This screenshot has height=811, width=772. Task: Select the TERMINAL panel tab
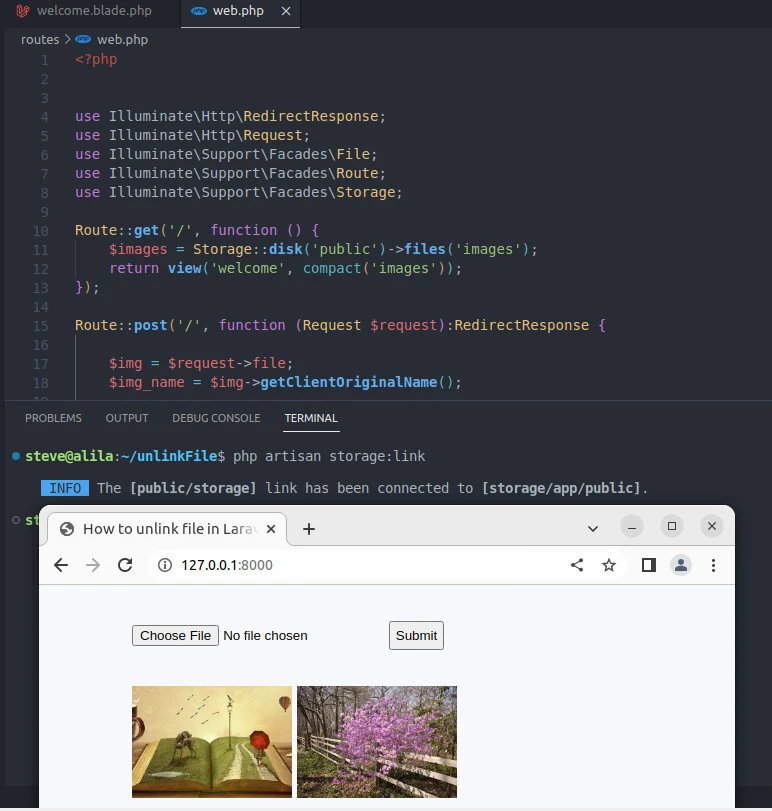coord(311,418)
